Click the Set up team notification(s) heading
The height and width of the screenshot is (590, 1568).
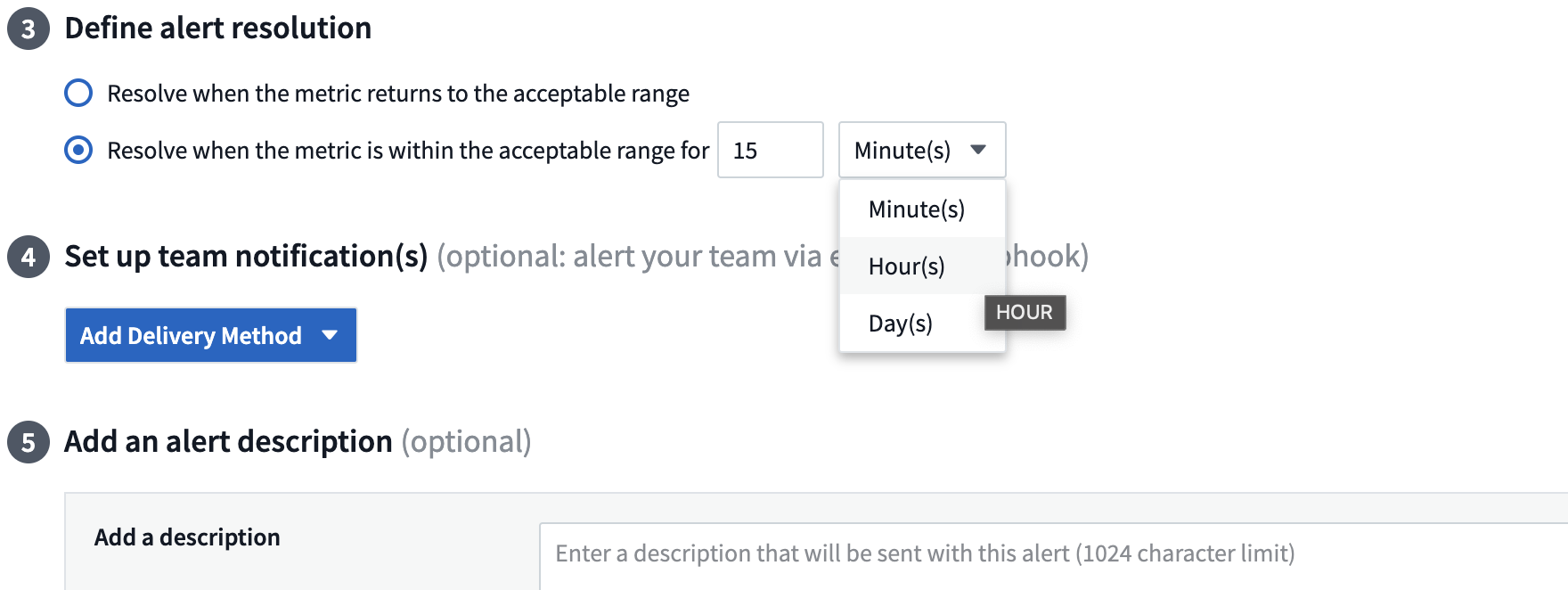[x=246, y=257]
